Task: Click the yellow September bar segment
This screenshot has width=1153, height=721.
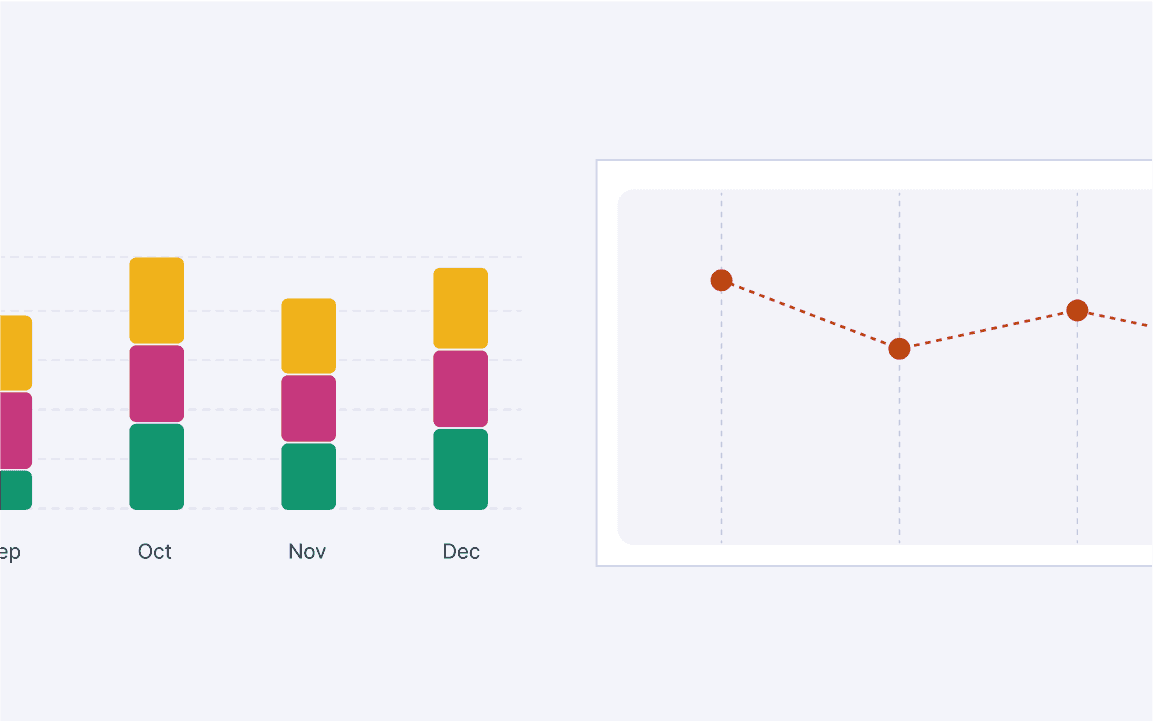Action: (x=15, y=352)
